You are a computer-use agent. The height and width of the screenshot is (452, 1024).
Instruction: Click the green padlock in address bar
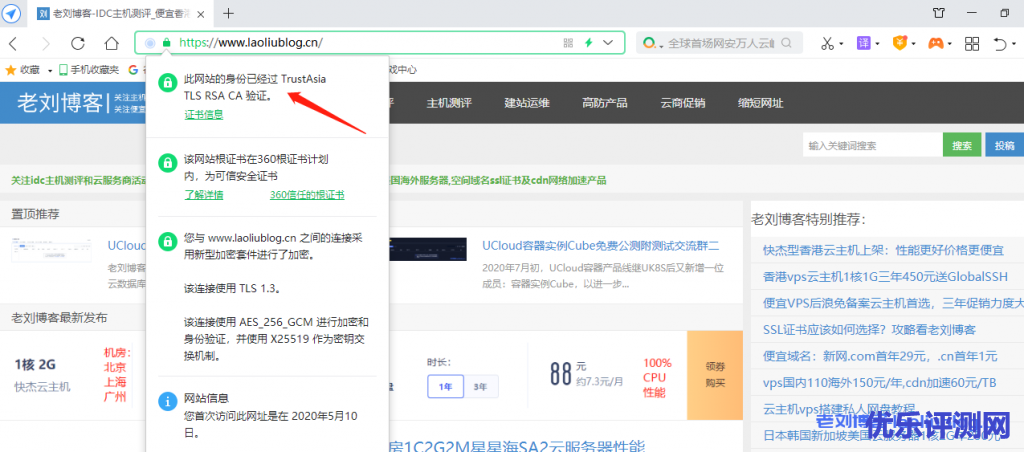pos(166,44)
